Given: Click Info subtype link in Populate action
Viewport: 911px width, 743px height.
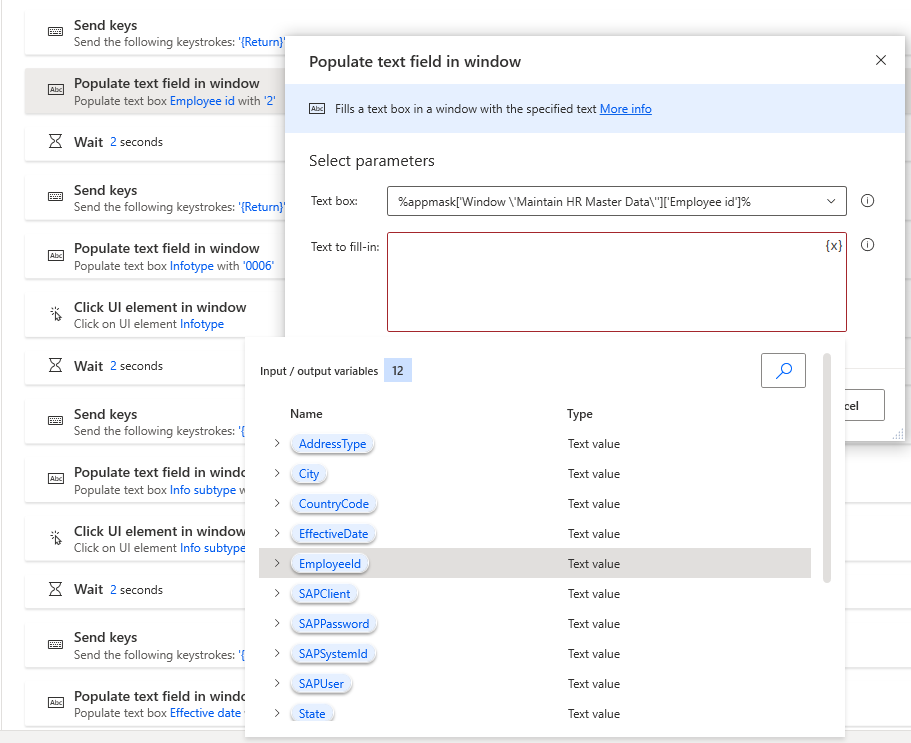Looking at the screenshot, I should click(203, 490).
